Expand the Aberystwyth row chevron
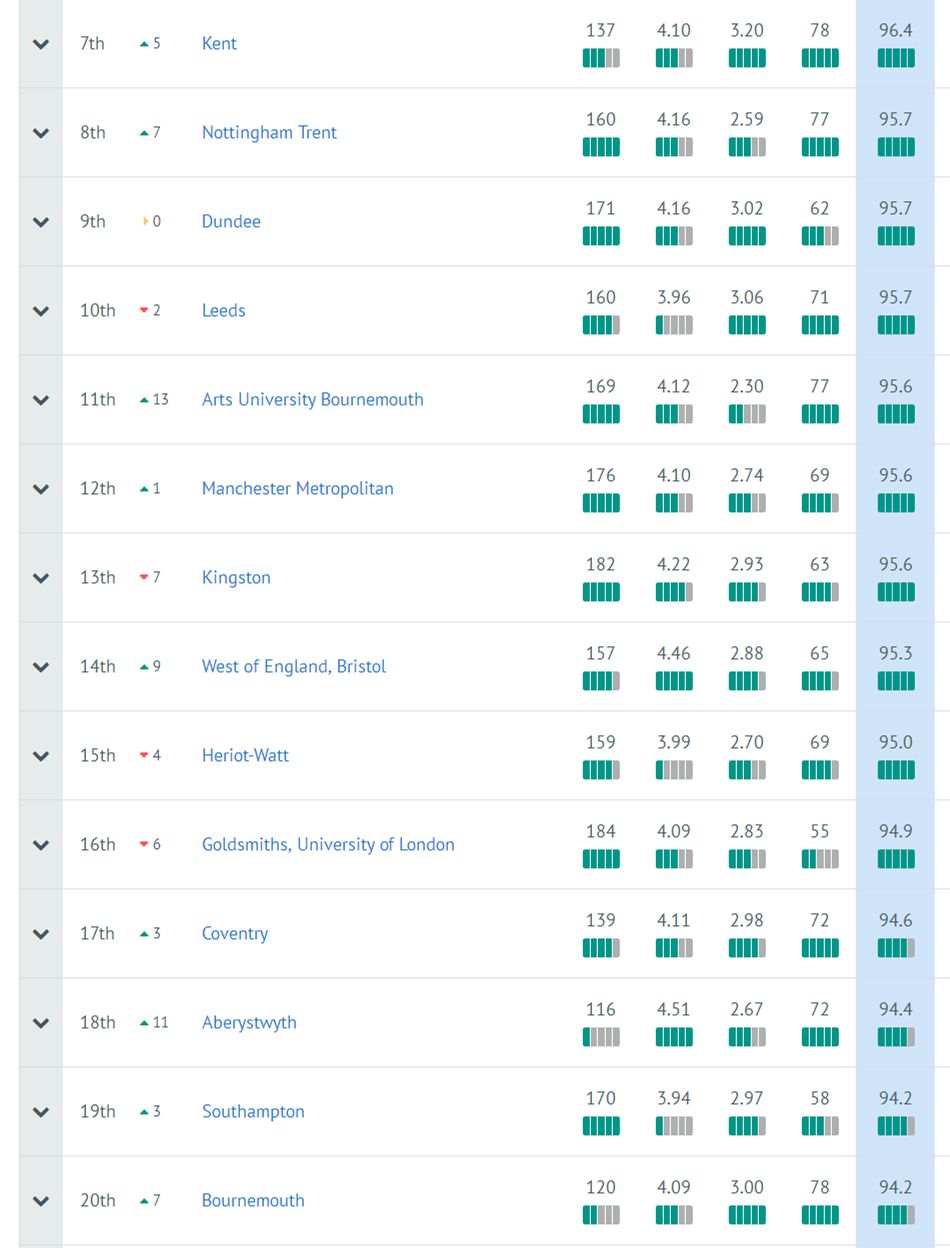The image size is (950, 1248). pyautogui.click(x=41, y=1023)
